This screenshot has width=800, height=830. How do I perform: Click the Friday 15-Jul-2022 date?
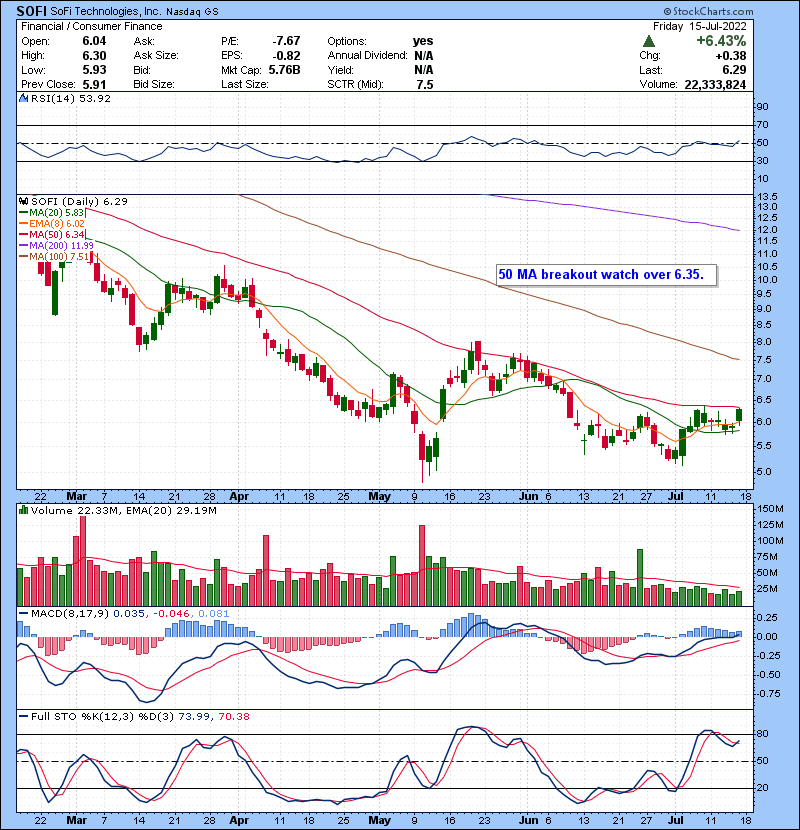click(x=699, y=26)
